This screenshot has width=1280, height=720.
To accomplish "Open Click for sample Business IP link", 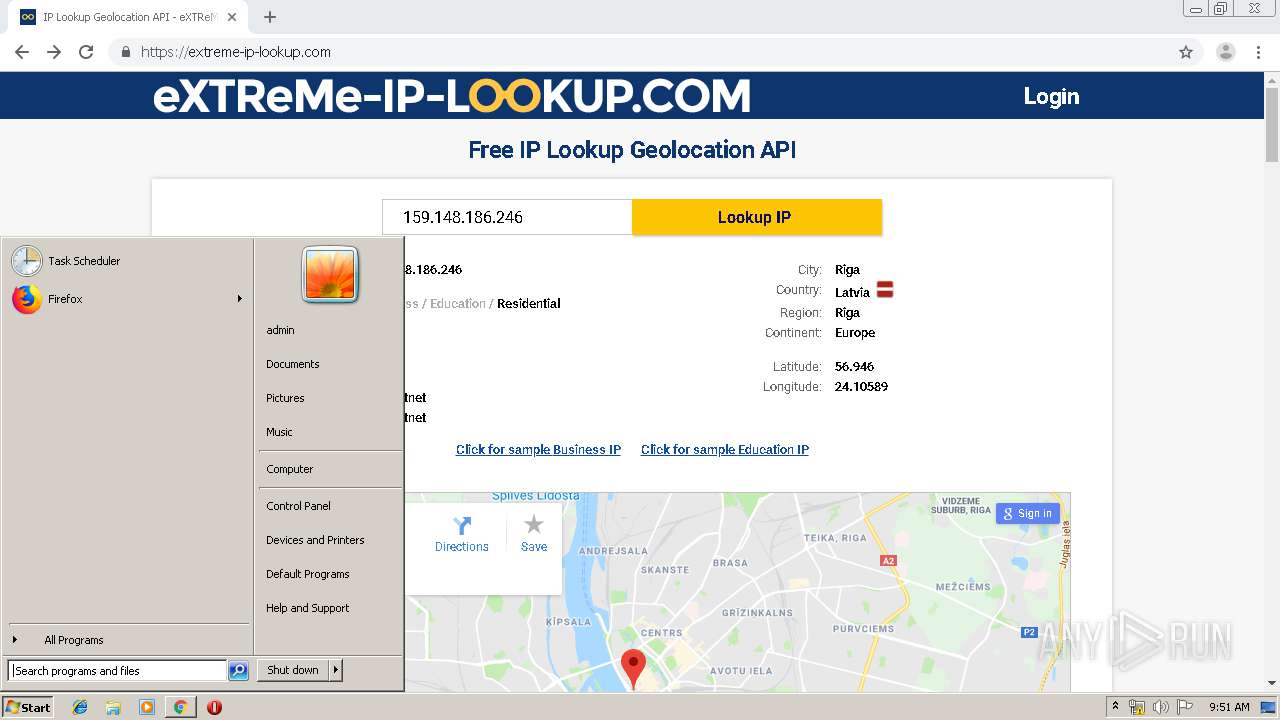I will coord(538,449).
